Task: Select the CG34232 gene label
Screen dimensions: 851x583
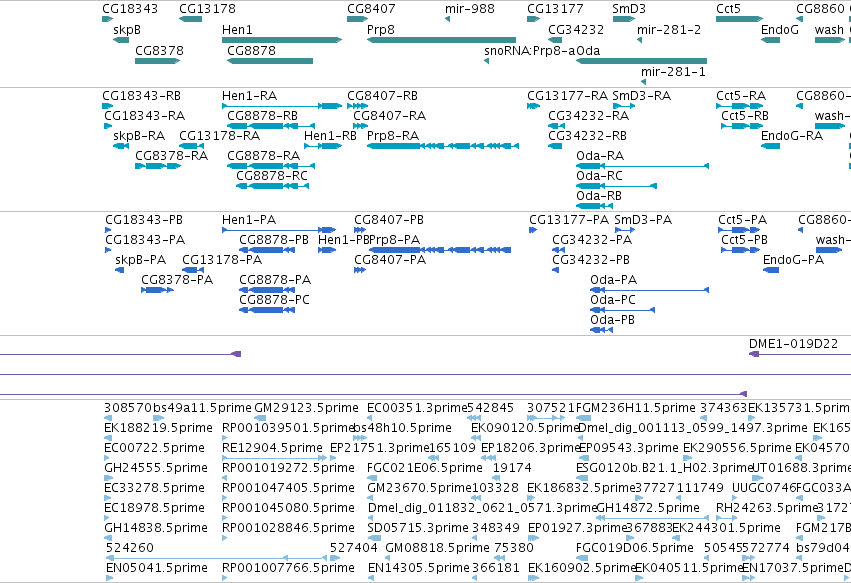Action: click(576, 29)
